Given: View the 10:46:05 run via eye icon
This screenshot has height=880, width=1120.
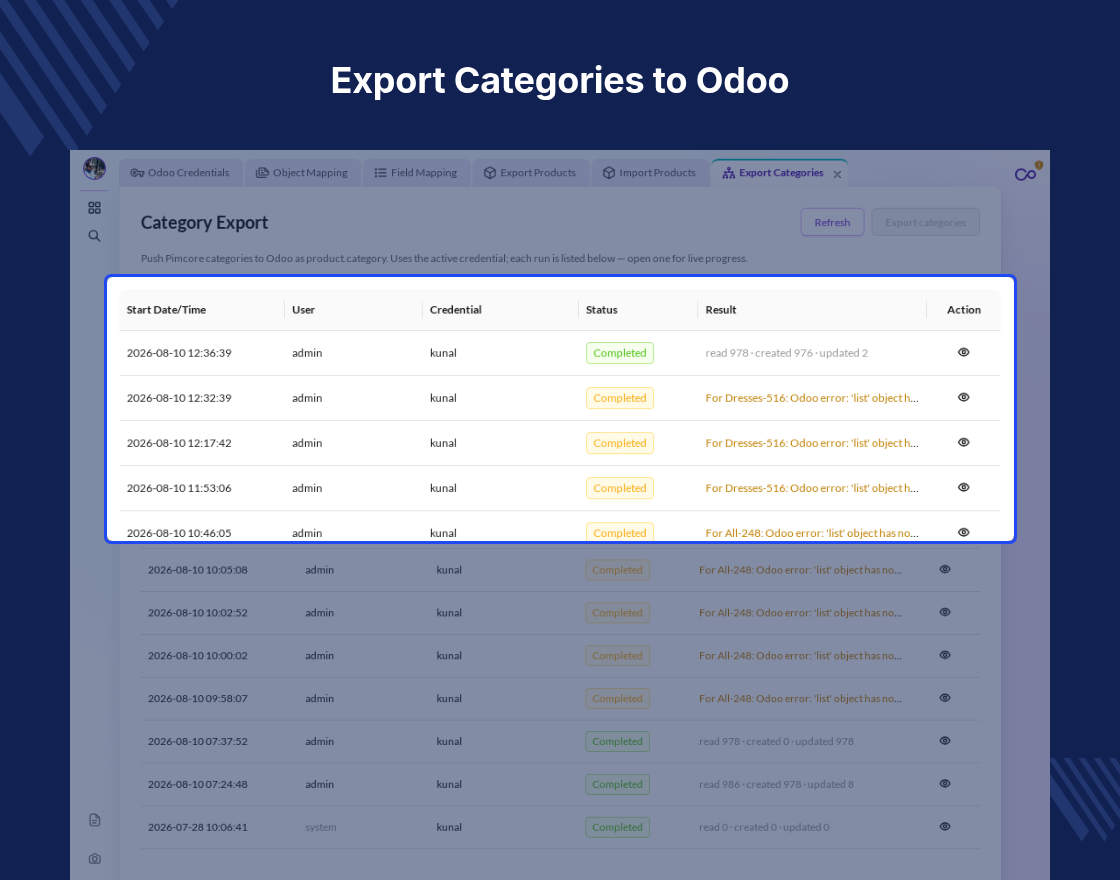Looking at the screenshot, I should pyautogui.click(x=964, y=532).
